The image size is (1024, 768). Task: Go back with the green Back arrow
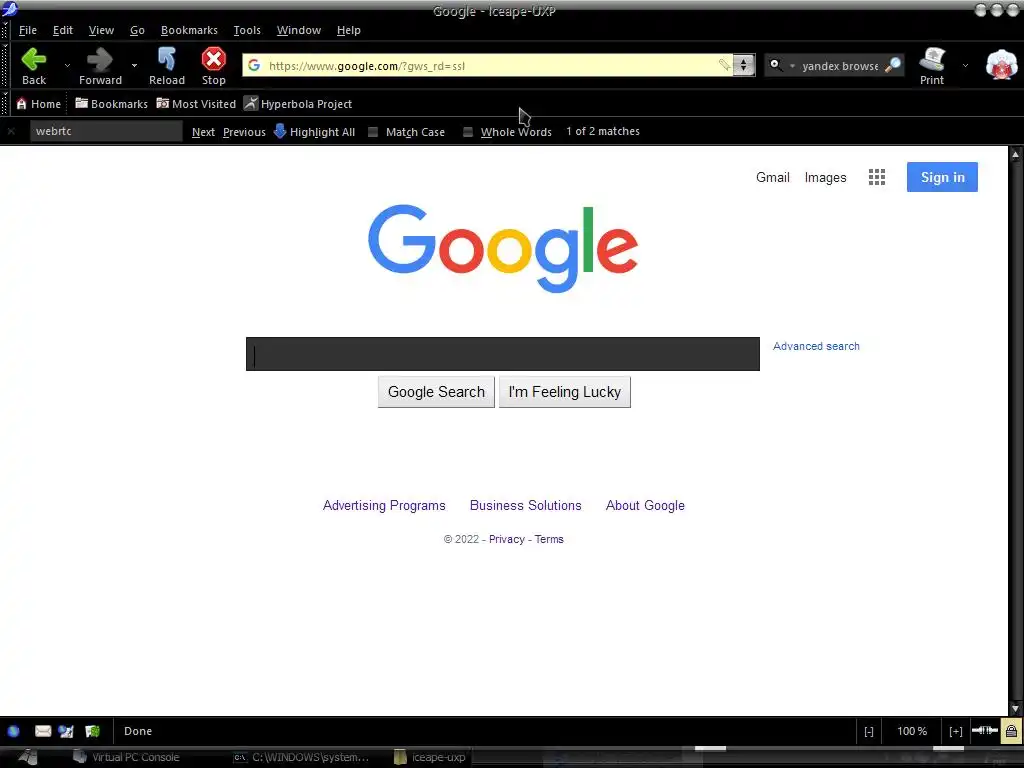(34, 66)
